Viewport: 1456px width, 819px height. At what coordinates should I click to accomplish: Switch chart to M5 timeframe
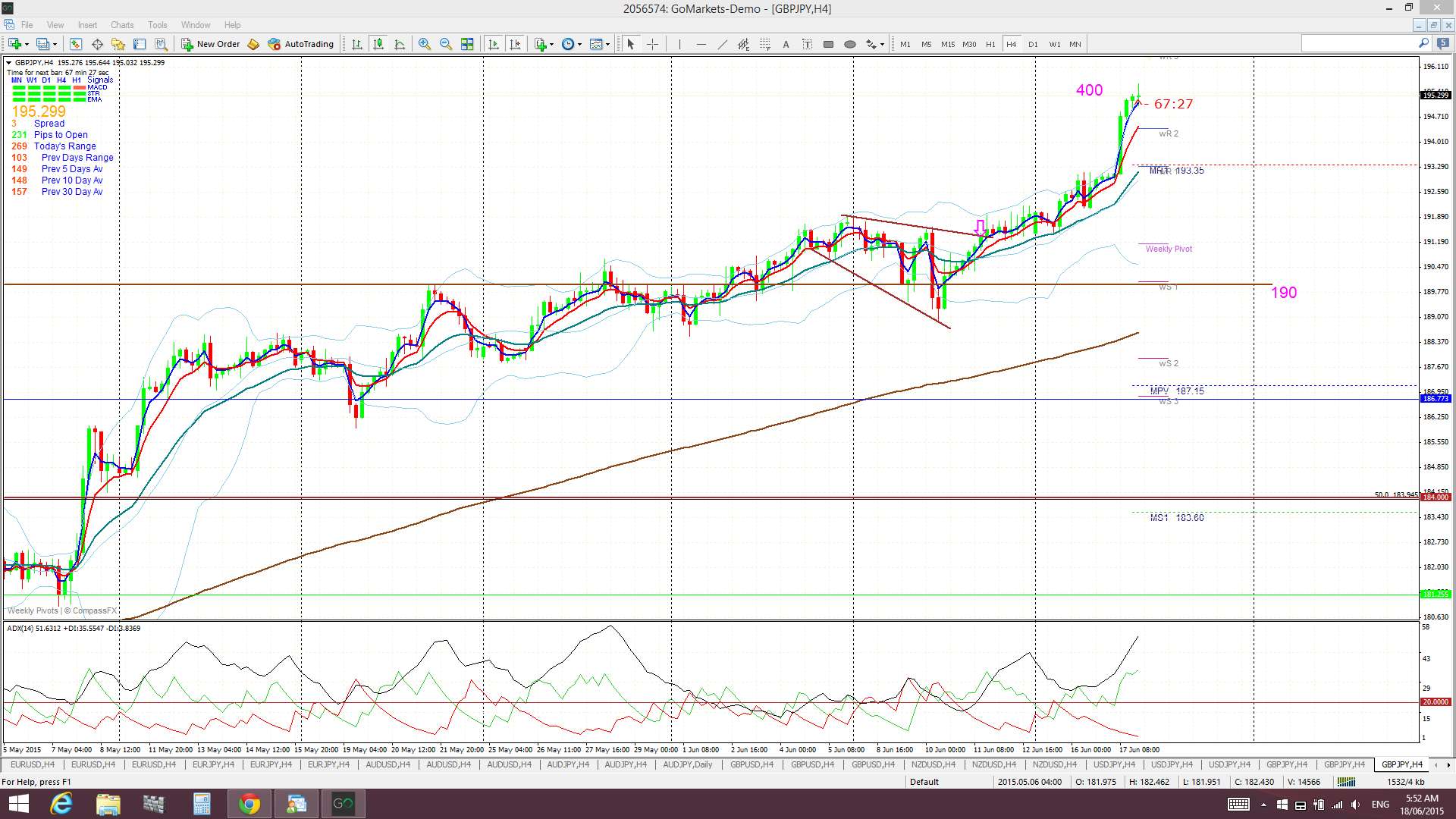tap(926, 44)
